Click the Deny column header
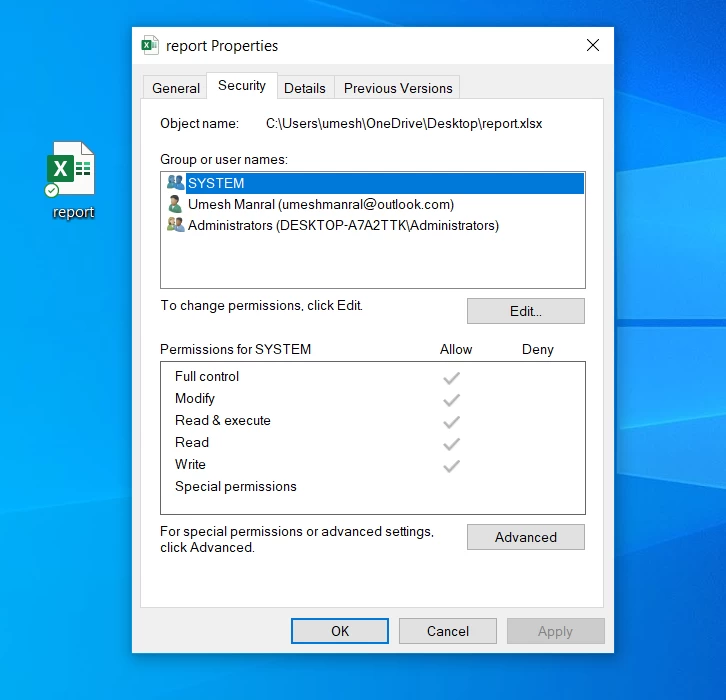 (538, 349)
